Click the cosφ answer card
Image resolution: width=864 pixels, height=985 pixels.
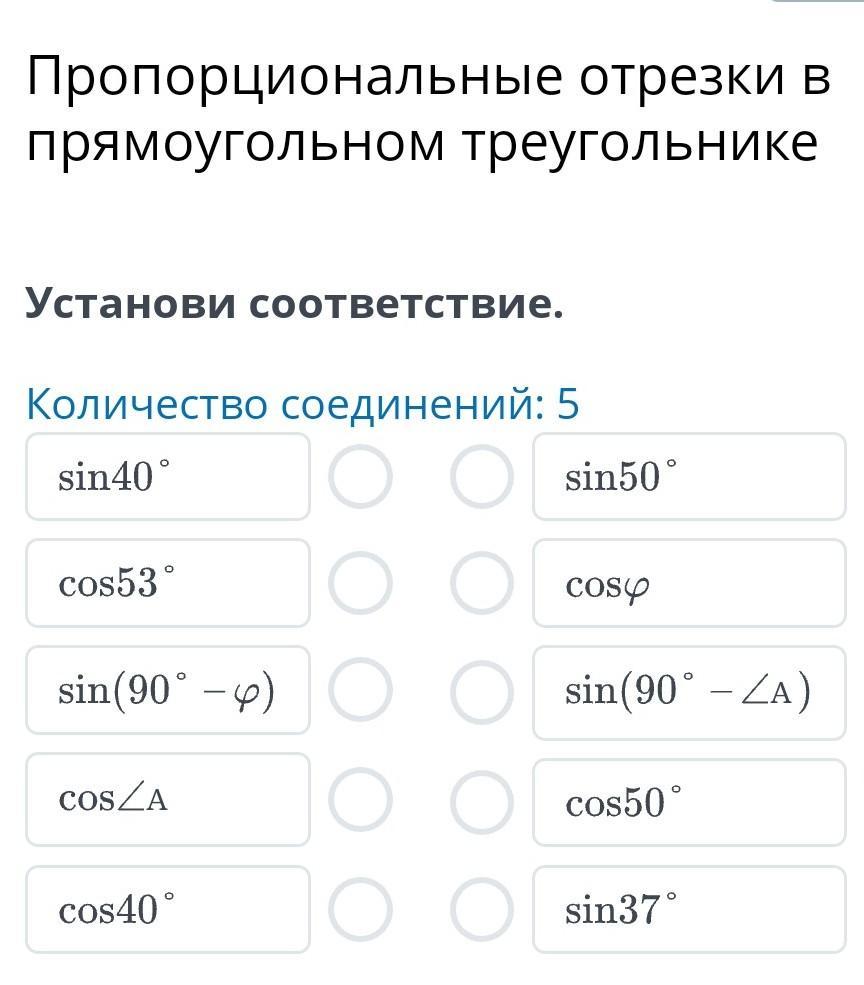pyautogui.click(x=689, y=583)
